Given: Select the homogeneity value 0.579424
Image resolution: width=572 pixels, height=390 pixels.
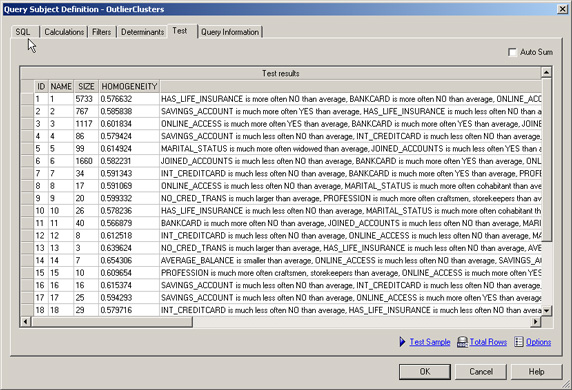Looking at the screenshot, I should pyautogui.click(x=129, y=136).
